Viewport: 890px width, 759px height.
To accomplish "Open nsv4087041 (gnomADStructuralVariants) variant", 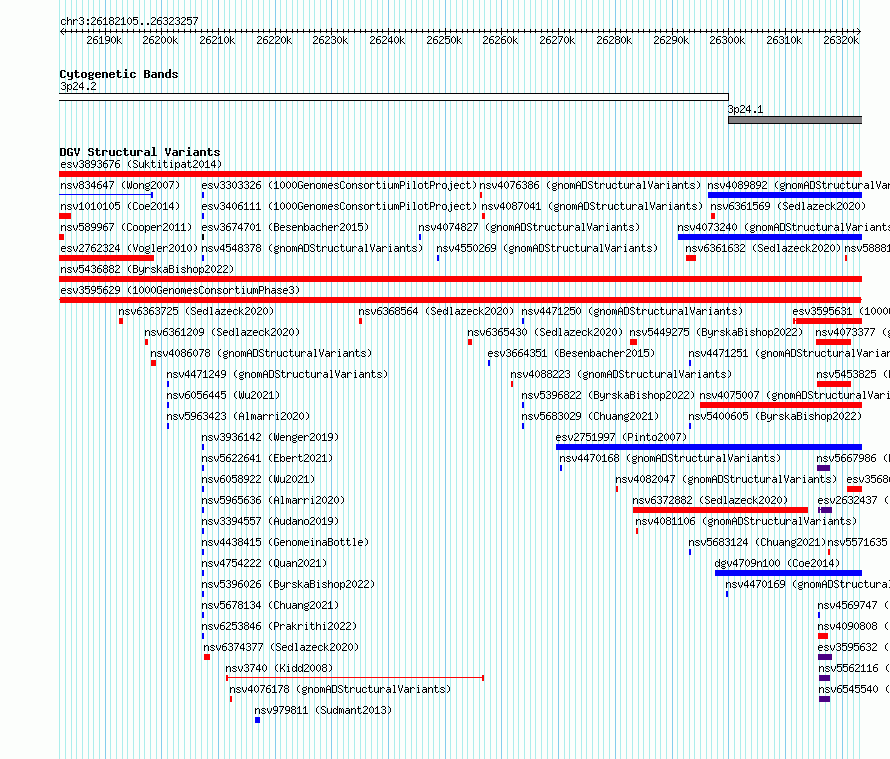I will click(592, 207).
